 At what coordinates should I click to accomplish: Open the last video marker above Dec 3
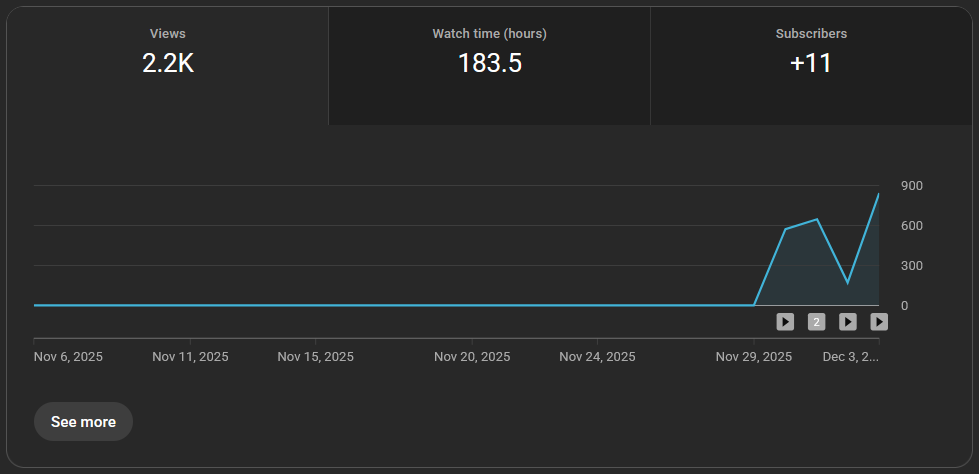point(879,322)
